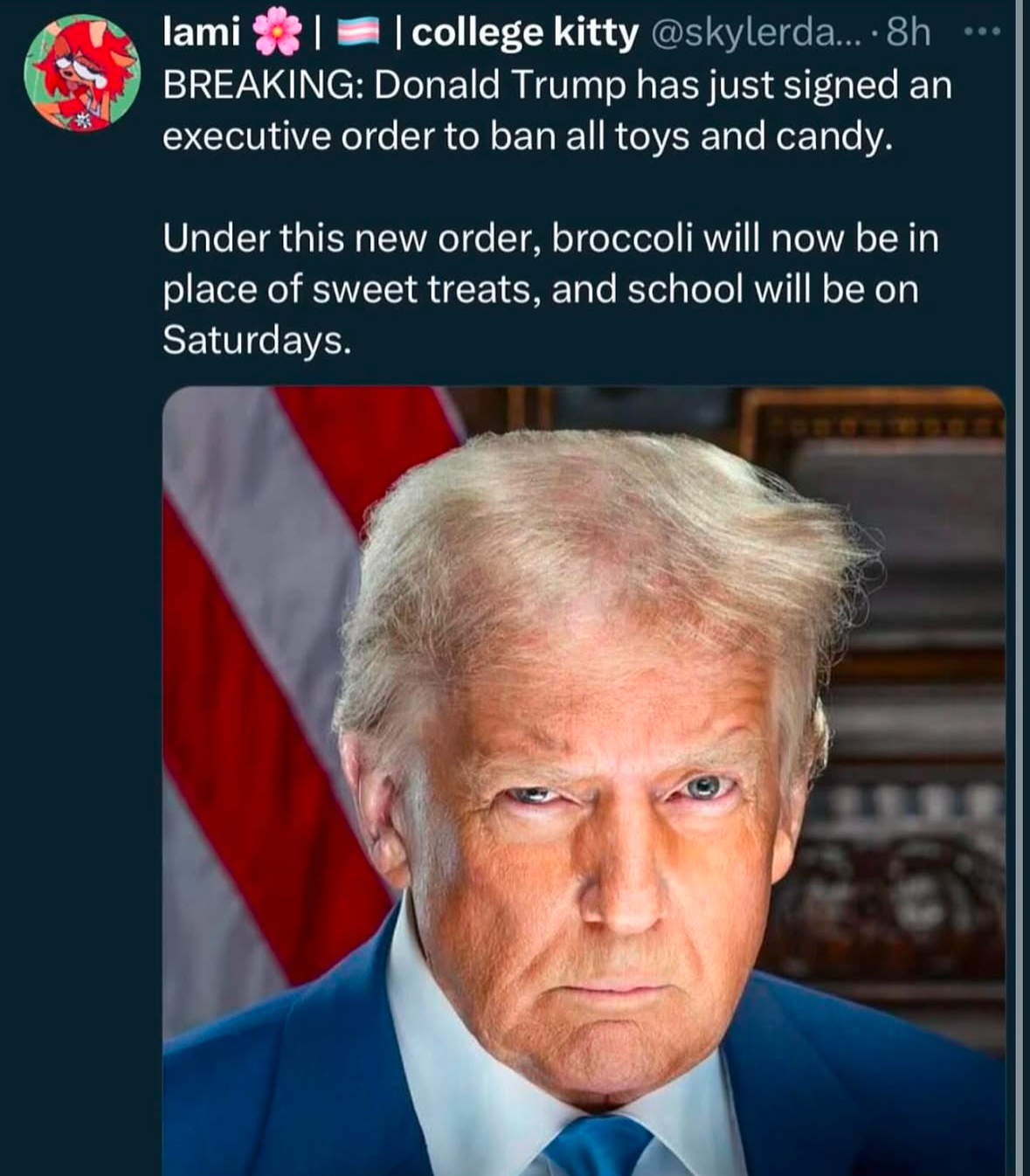The image size is (1030, 1176).
Task: Click the word "Saturdays." ending the tweet
Action: 257,341
